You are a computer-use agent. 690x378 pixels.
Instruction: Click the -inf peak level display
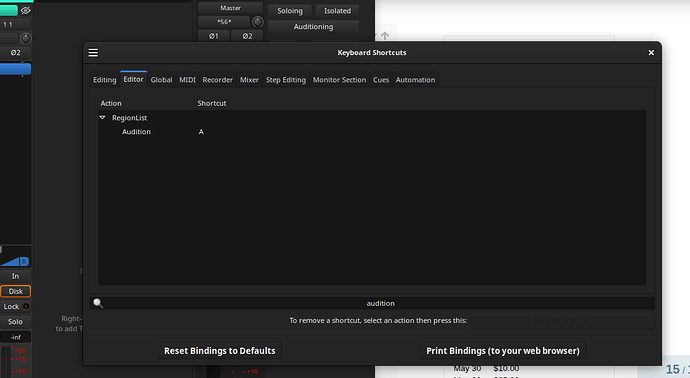[x=15, y=337]
